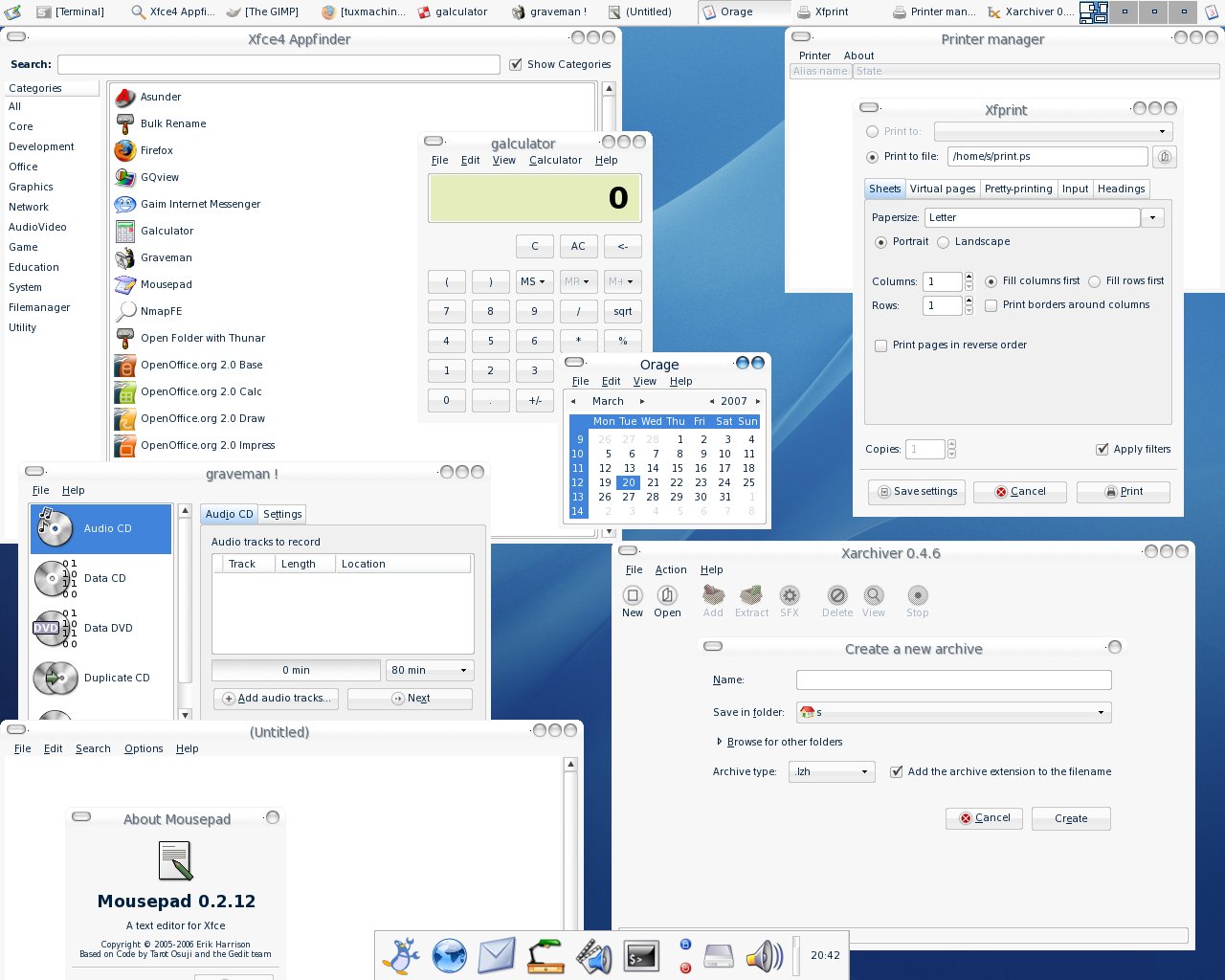Click the volume speaker icon in panel
The height and width of the screenshot is (980, 1225).
point(764,955)
